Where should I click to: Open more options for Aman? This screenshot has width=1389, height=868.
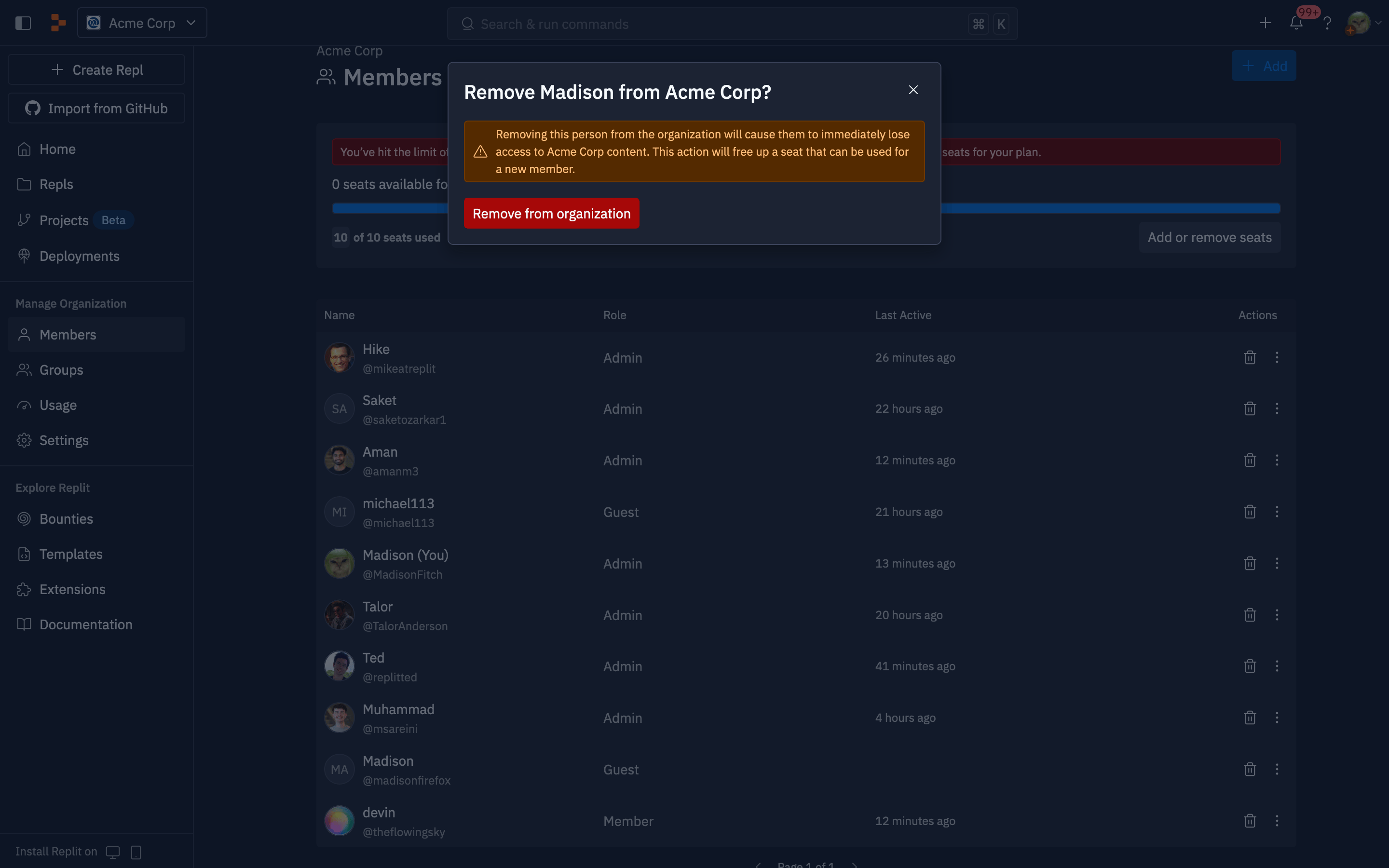(1277, 461)
